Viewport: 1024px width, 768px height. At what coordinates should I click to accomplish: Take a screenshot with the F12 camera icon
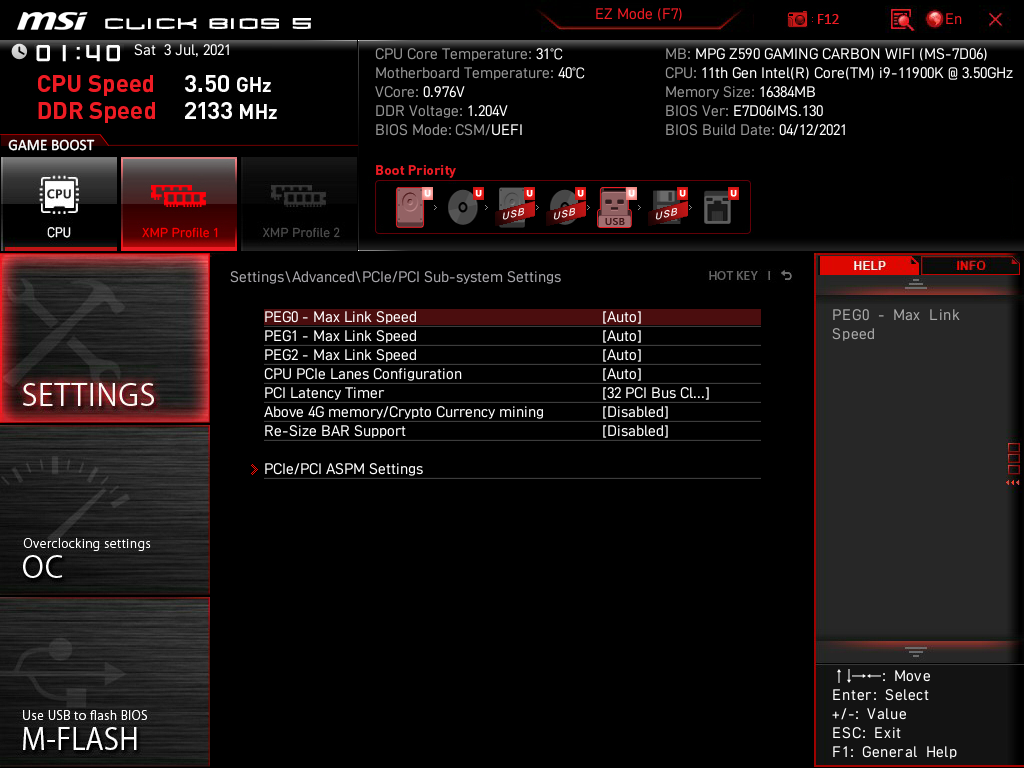797,20
